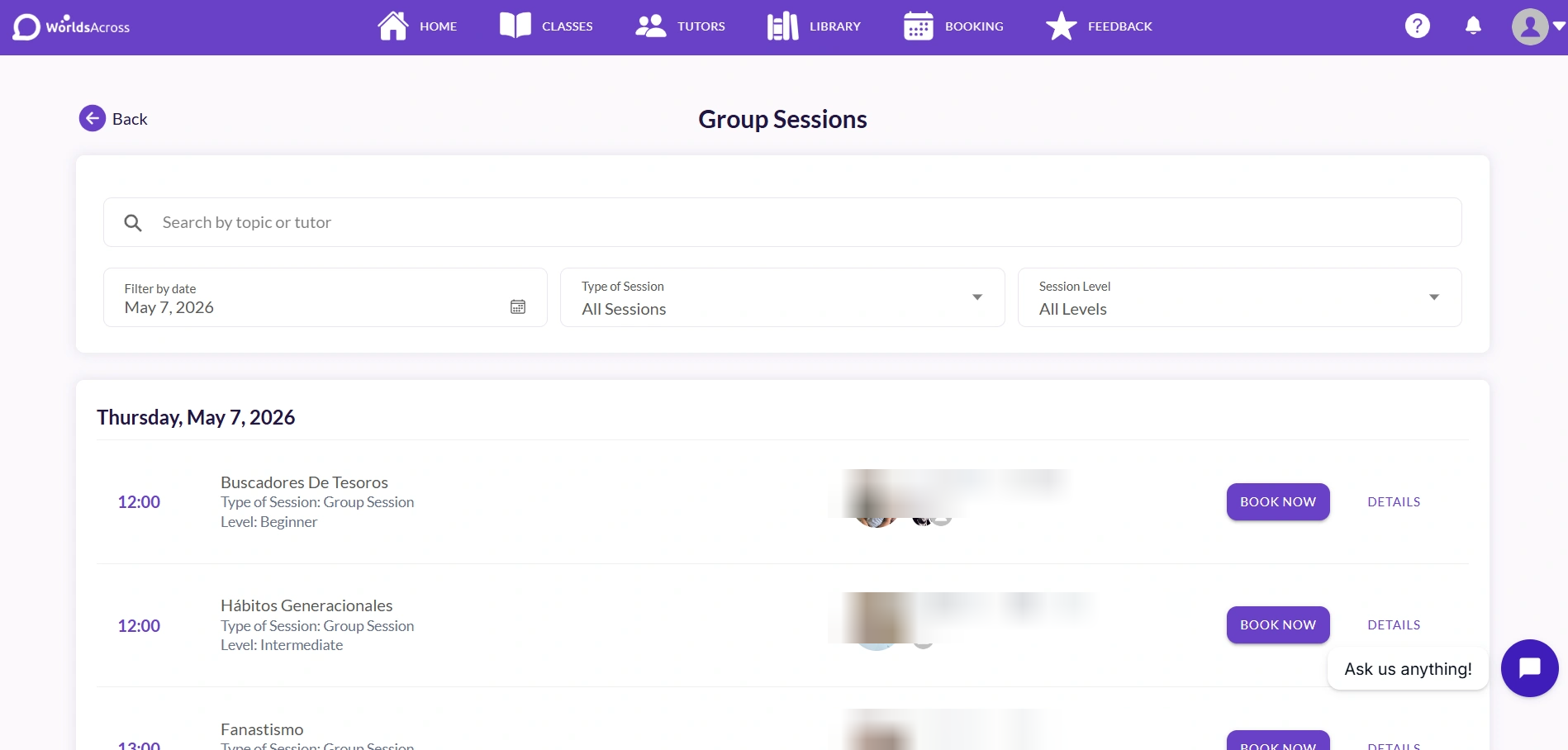Click the Hábitos Generacionales title
This screenshot has height=750, width=1568.
click(306, 605)
